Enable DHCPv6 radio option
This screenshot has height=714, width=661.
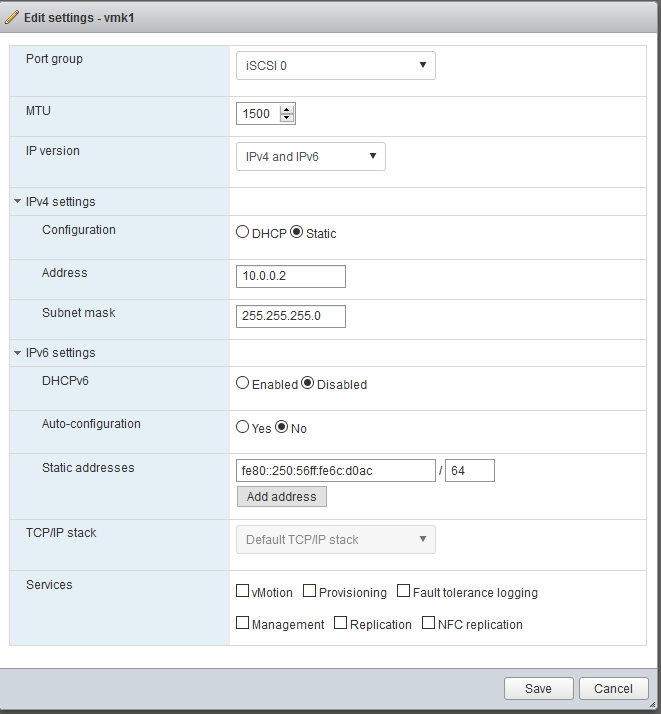click(242, 383)
